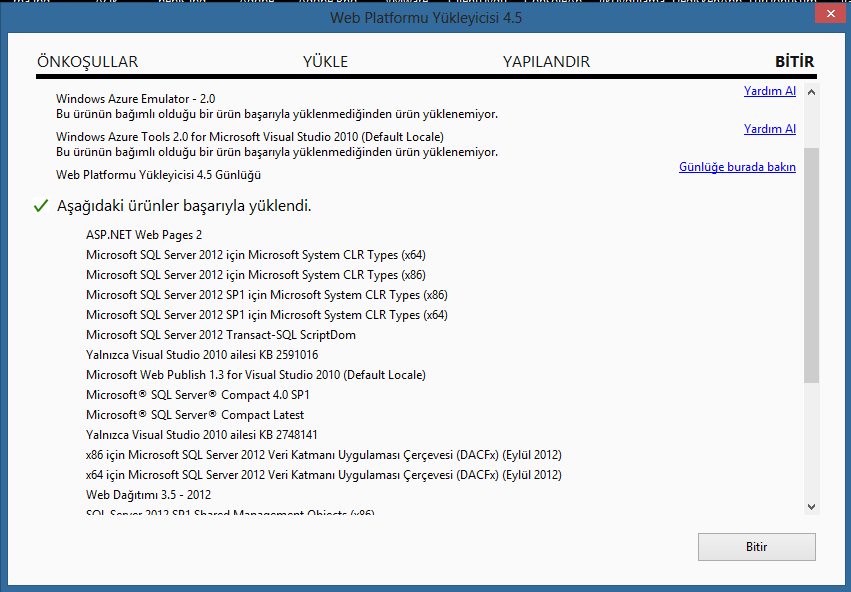The width and height of the screenshot is (851, 592).
Task: Click the Web Platformu Yükleyicisi 4.5 title bar
Action: (426, 18)
